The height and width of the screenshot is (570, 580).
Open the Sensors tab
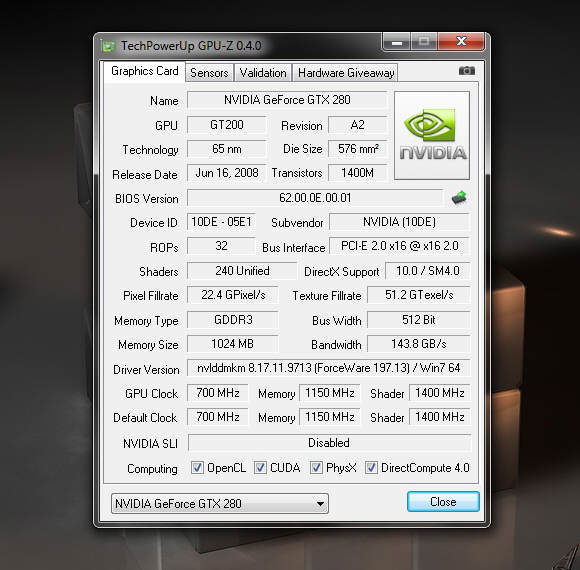click(x=209, y=73)
